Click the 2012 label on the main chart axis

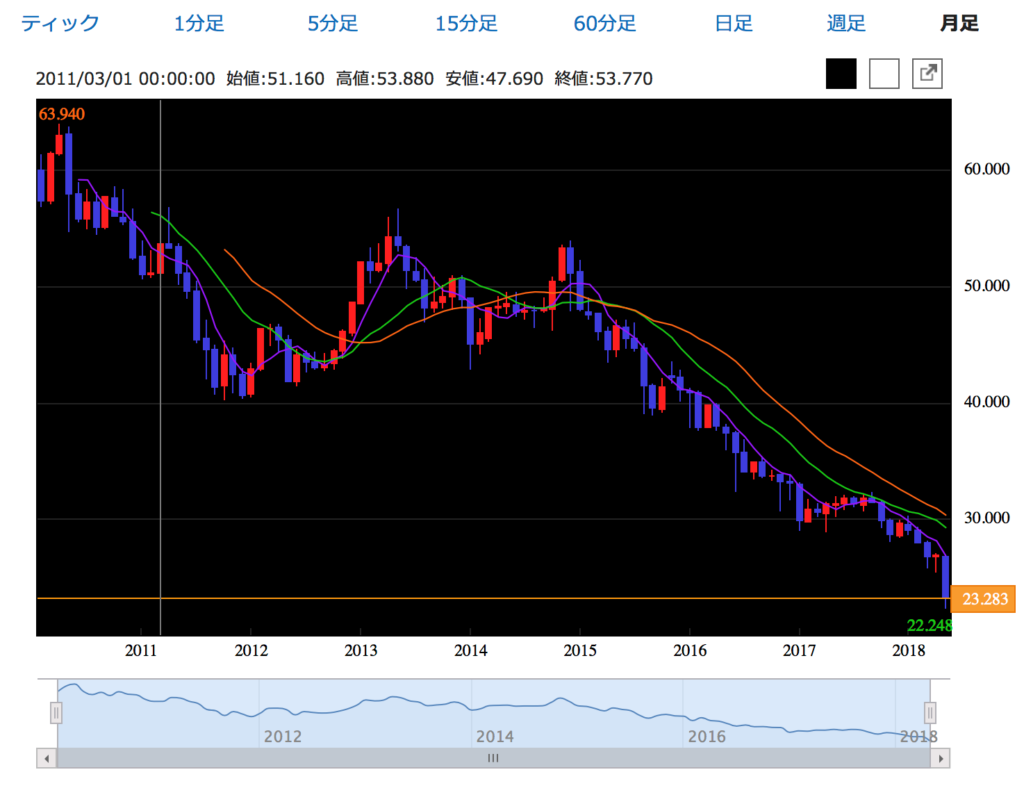[251, 651]
